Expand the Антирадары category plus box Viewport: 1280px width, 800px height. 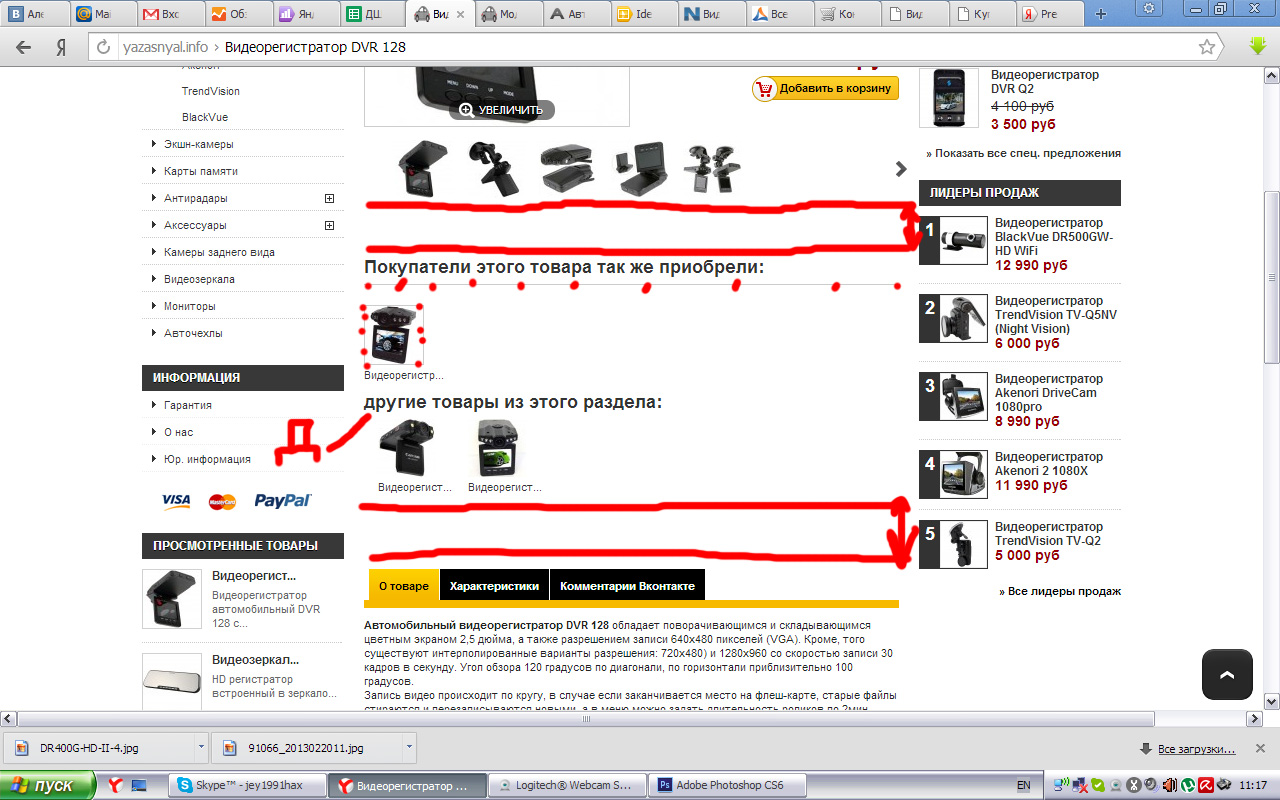(329, 198)
